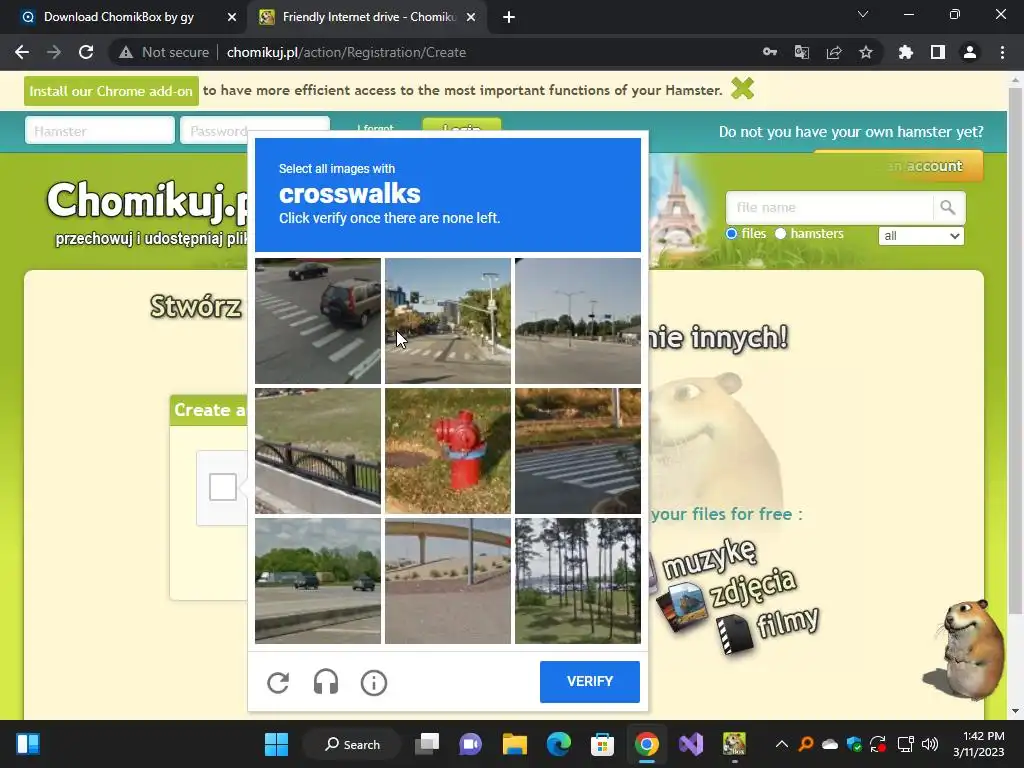Click the VERIFY button
Viewport: 1024px width, 768px height.
click(590, 682)
